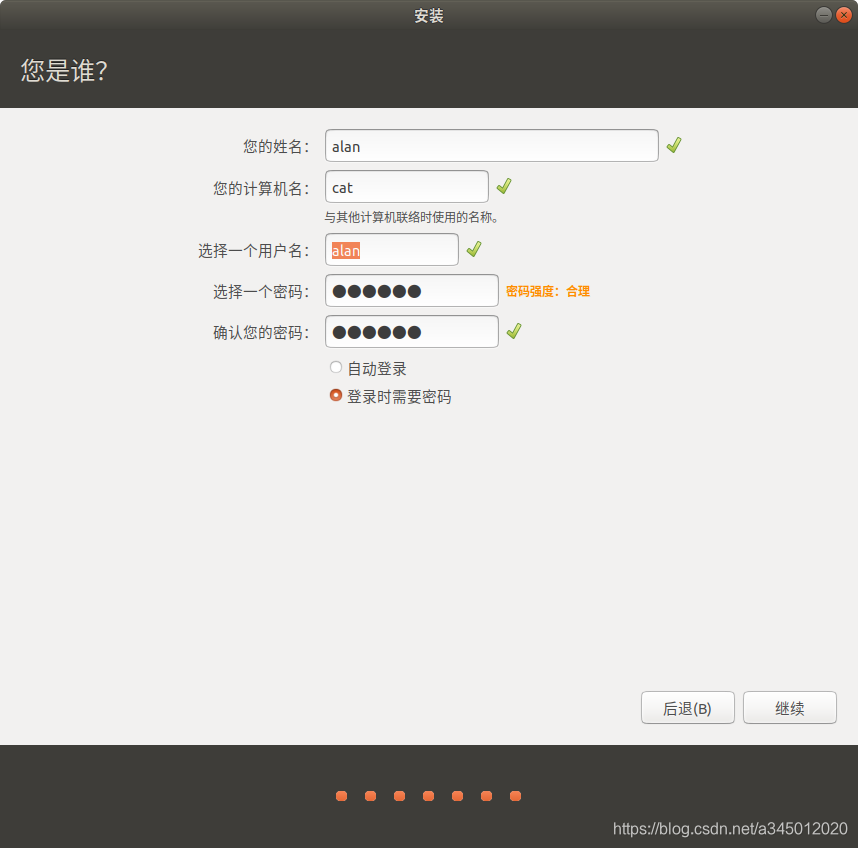
Task: Click the 选择一个用户名 username field
Action: tap(392, 250)
